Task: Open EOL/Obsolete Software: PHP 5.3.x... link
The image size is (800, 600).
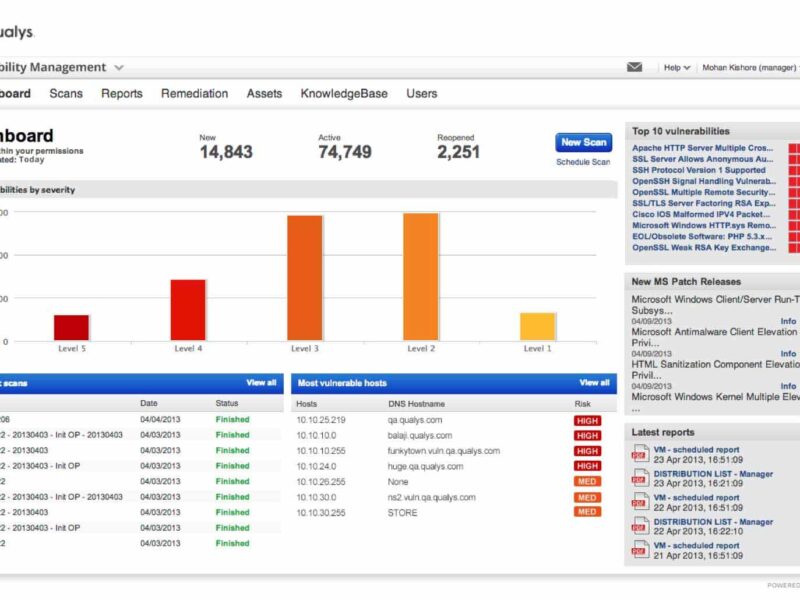Action: [702, 236]
